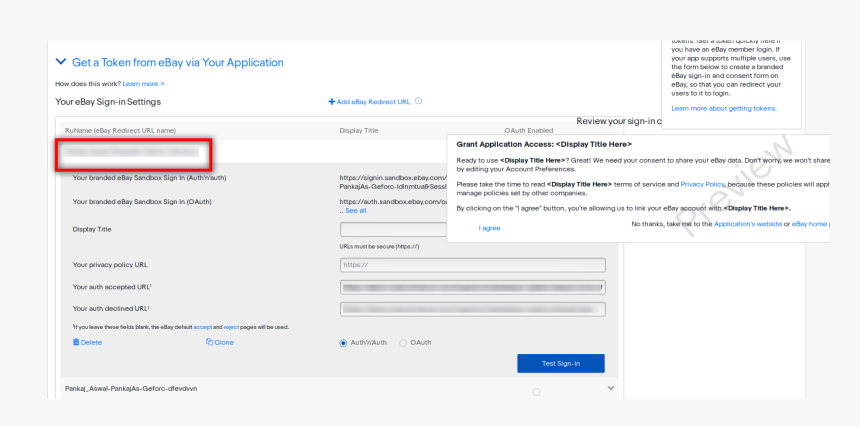
Task: Expand the Pankaj_Aswal-PankajAs-Geforc-dfevdvvn row chevron
Action: (611, 388)
